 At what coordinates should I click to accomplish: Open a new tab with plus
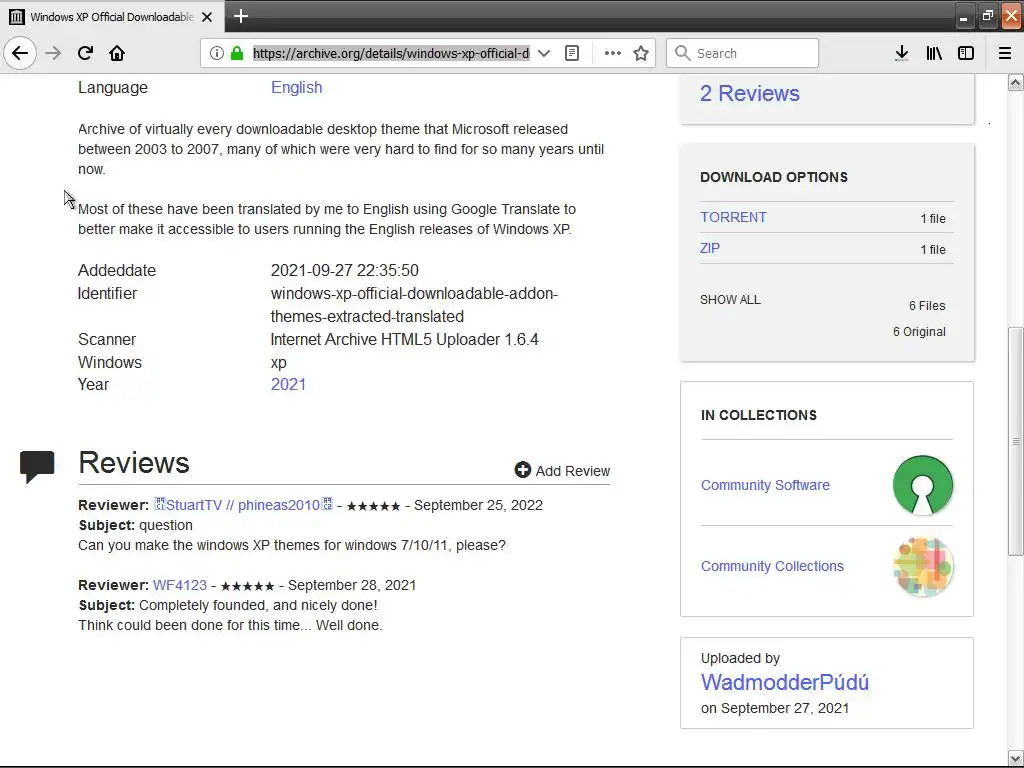pyautogui.click(x=241, y=16)
